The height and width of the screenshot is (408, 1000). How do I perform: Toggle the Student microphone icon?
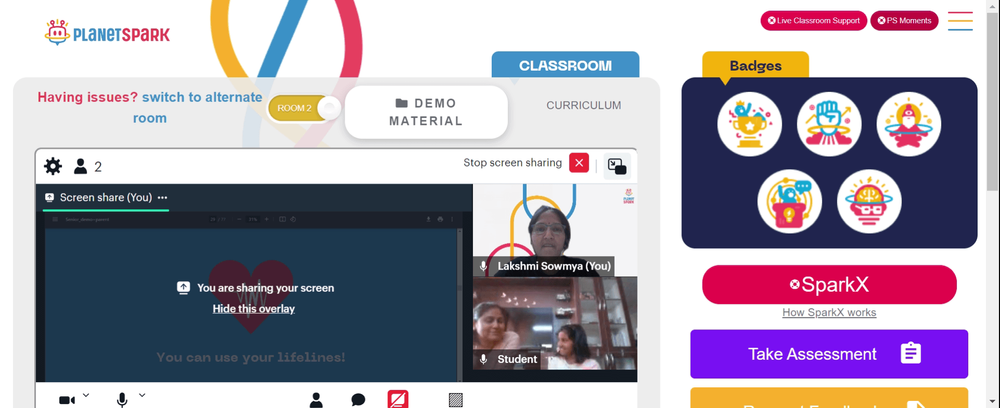(x=484, y=359)
